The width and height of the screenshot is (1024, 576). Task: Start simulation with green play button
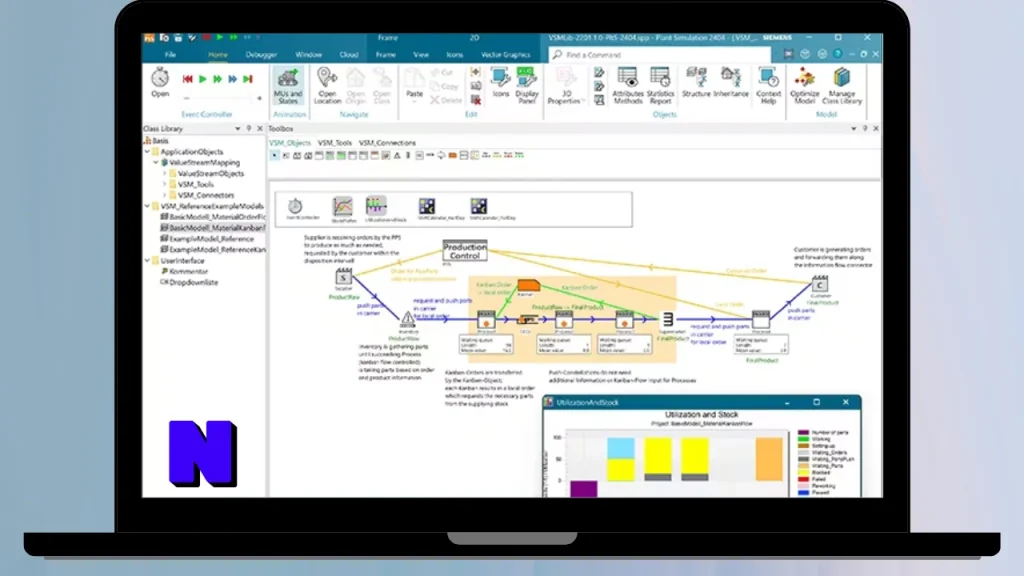click(x=202, y=79)
